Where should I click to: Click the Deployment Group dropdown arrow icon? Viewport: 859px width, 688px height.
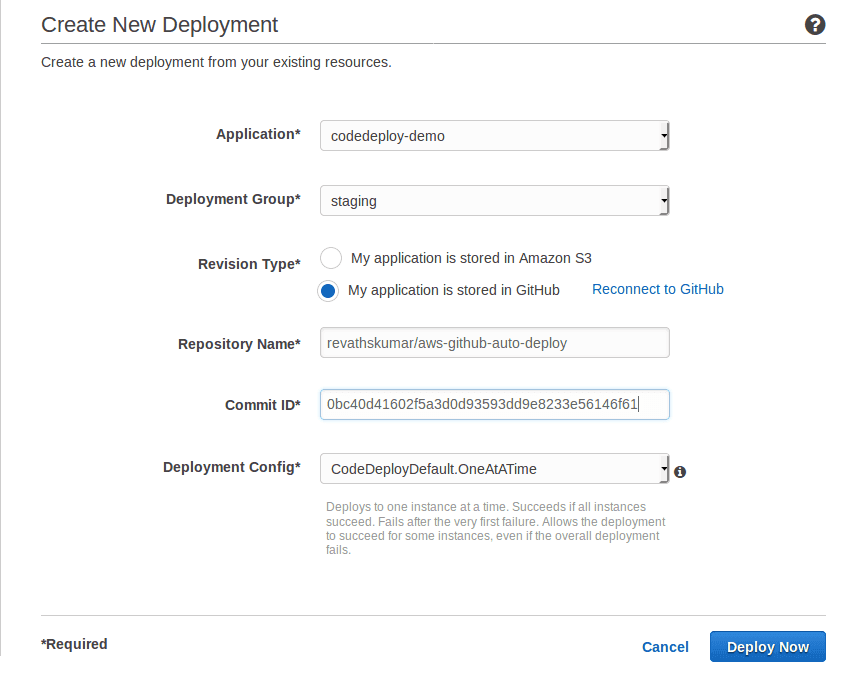[663, 200]
